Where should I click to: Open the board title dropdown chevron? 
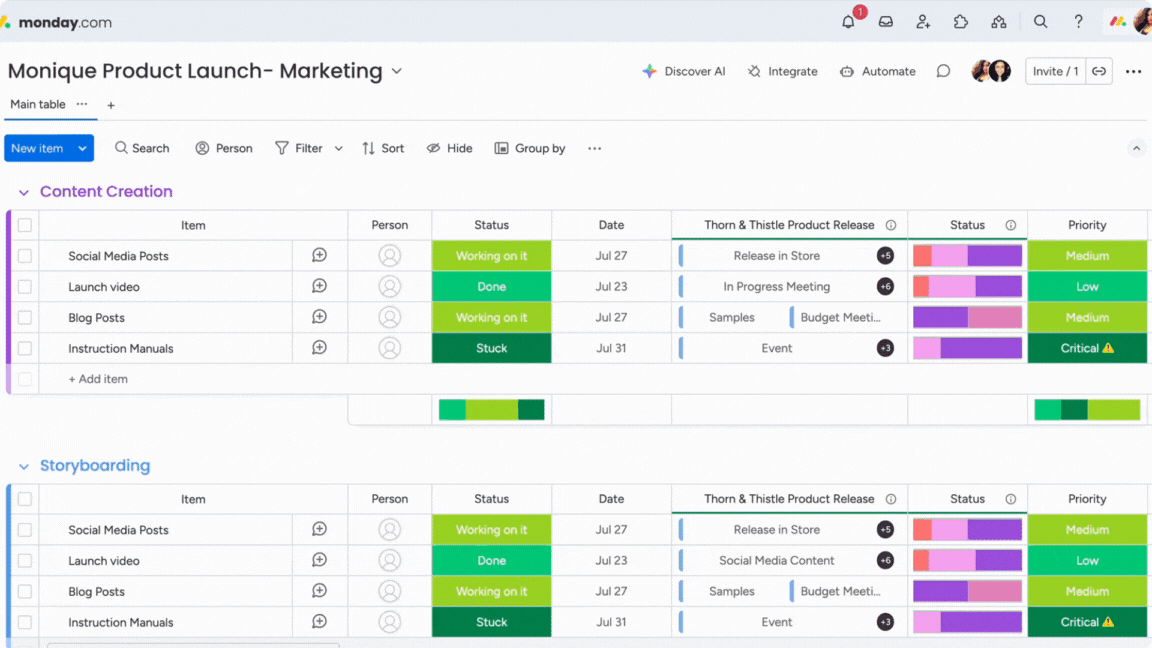(x=397, y=71)
